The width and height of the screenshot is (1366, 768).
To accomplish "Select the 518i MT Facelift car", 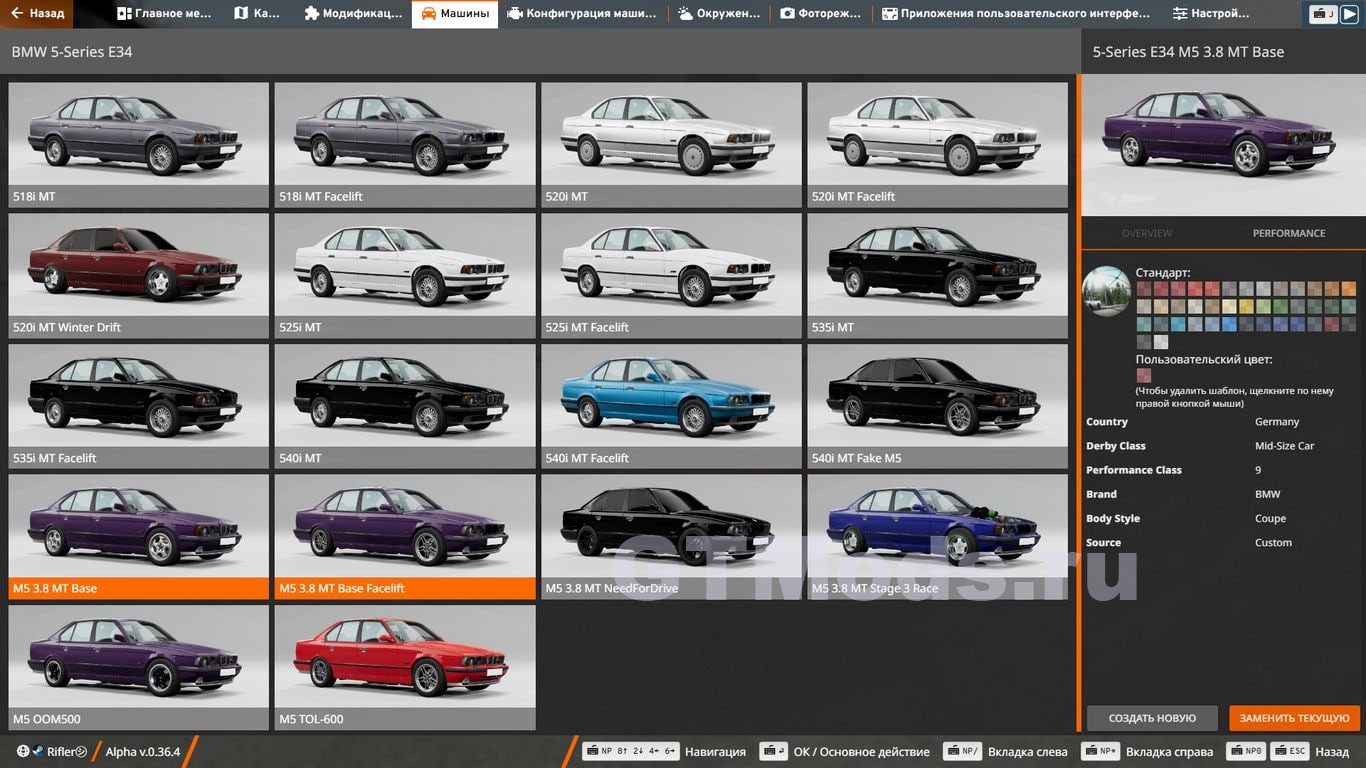I will 405,144.
